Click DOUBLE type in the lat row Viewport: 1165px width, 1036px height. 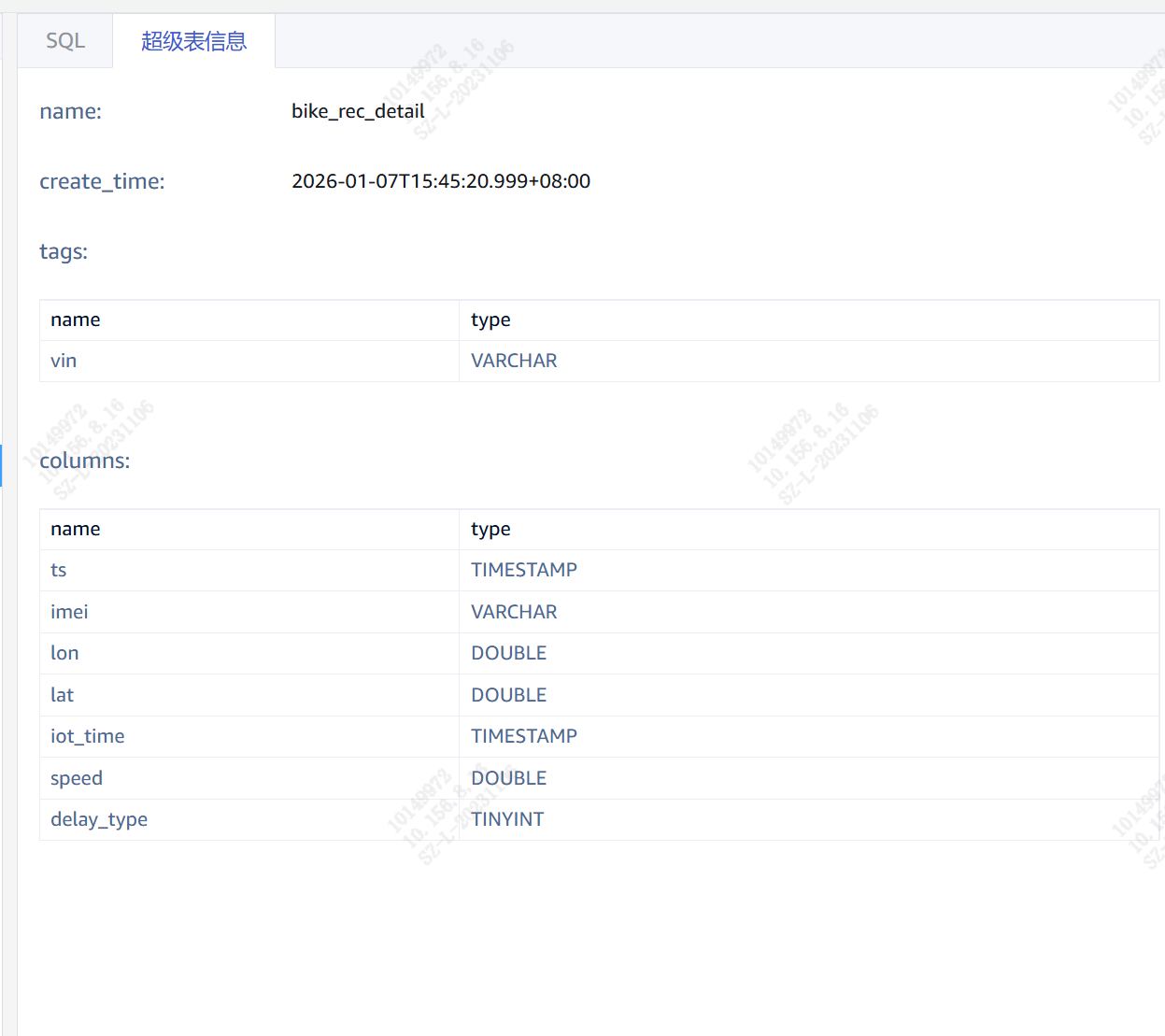[509, 695]
